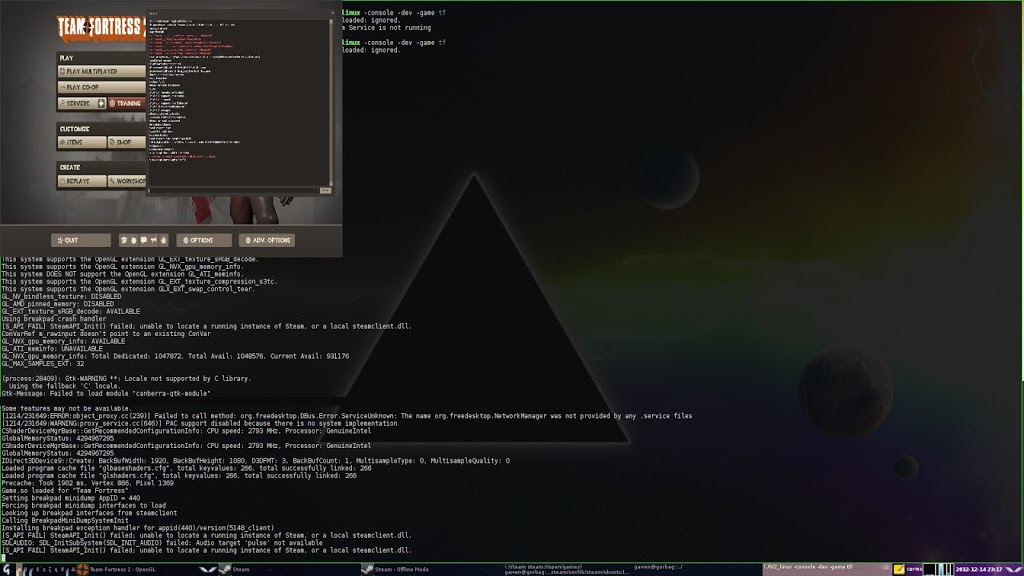Screen dimensions: 1024x576
Task: Click the taskbar clock showing 23:17
Action: 979,569
